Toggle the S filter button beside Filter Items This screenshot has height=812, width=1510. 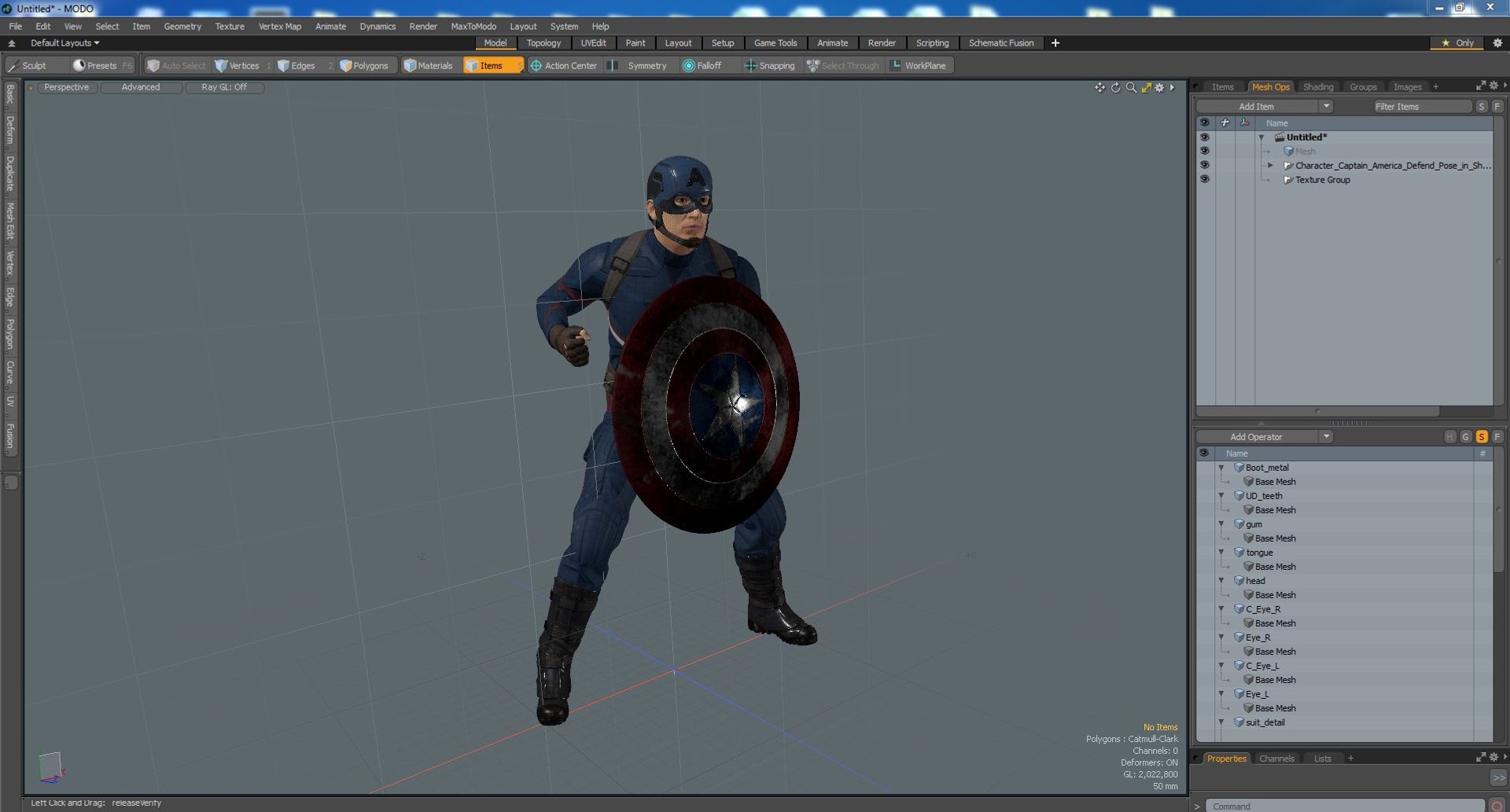coord(1482,106)
